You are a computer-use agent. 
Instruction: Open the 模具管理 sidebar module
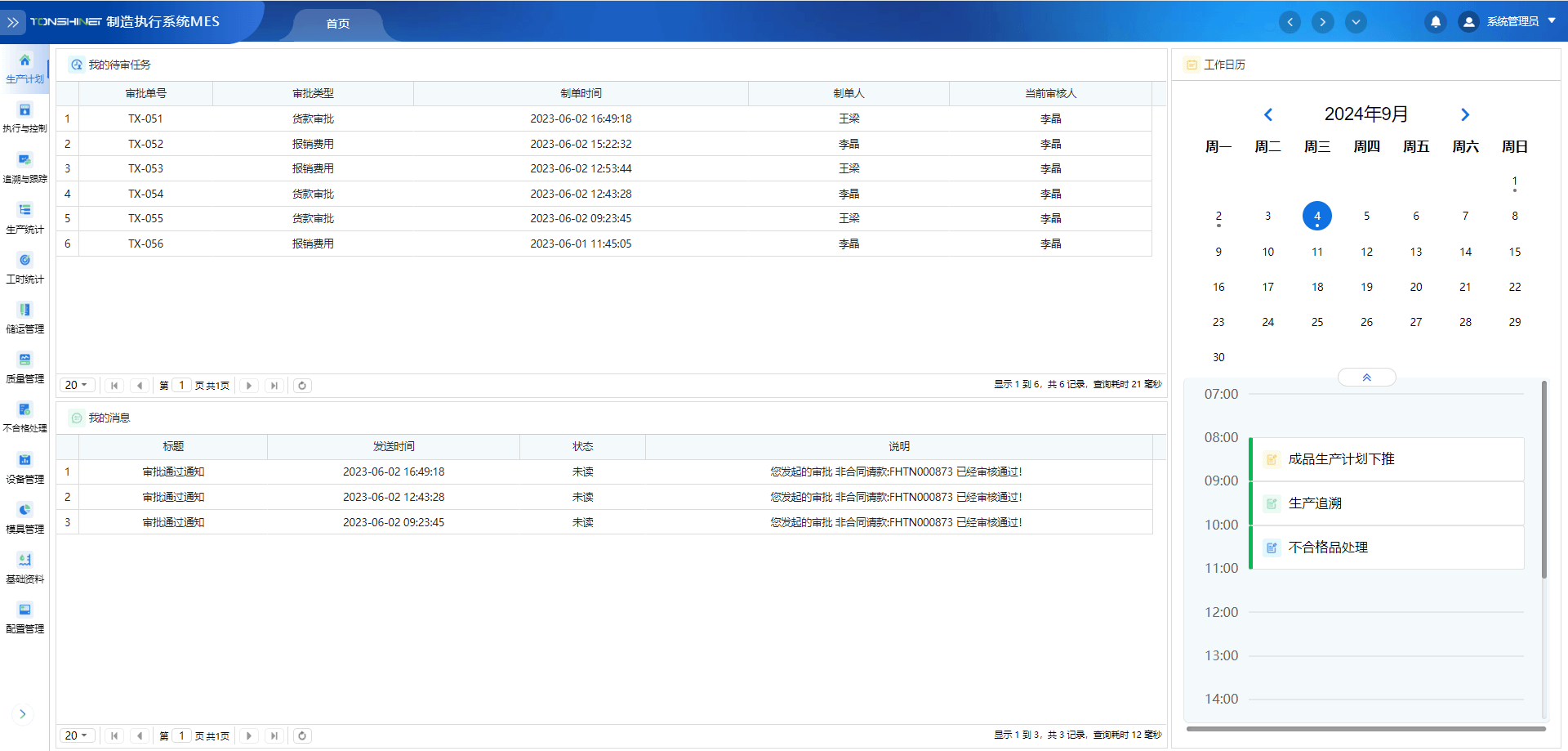(24, 518)
